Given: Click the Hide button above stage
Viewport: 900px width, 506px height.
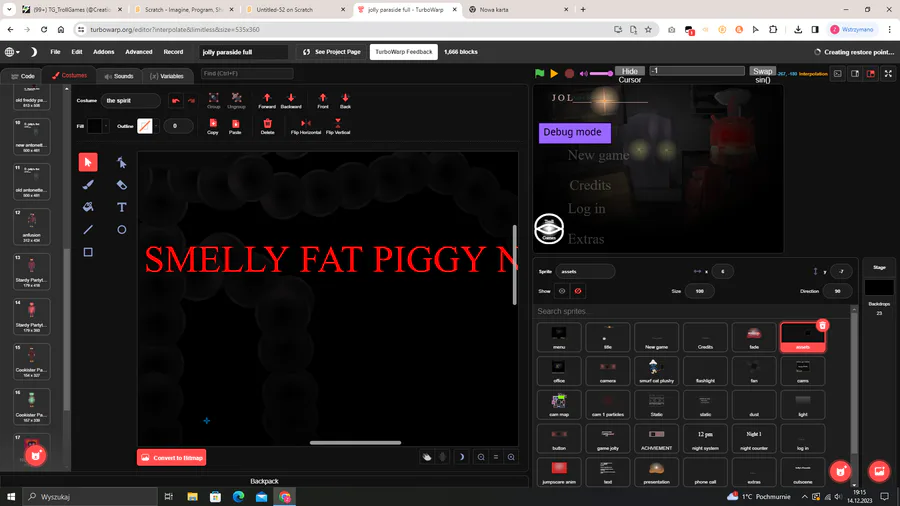Looking at the screenshot, I should tap(630, 71).
